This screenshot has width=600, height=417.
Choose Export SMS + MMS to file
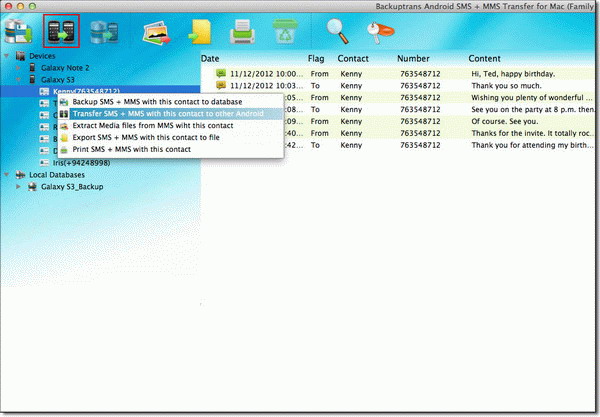(x=171, y=137)
